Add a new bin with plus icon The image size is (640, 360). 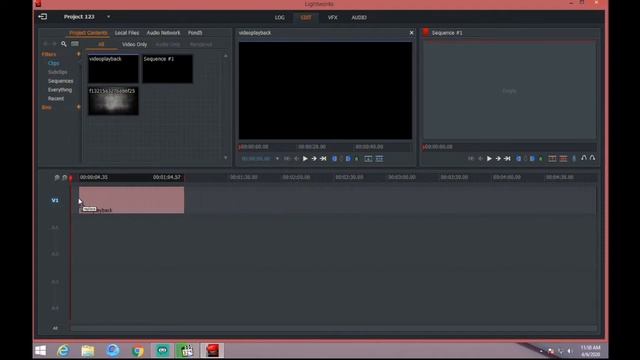78,107
